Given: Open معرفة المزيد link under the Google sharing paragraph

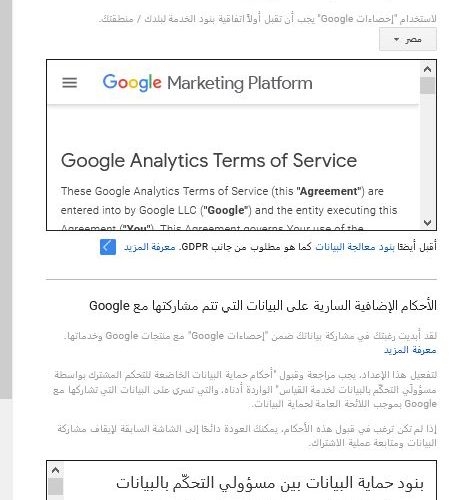Looking at the screenshot, I should [x=410, y=350].
